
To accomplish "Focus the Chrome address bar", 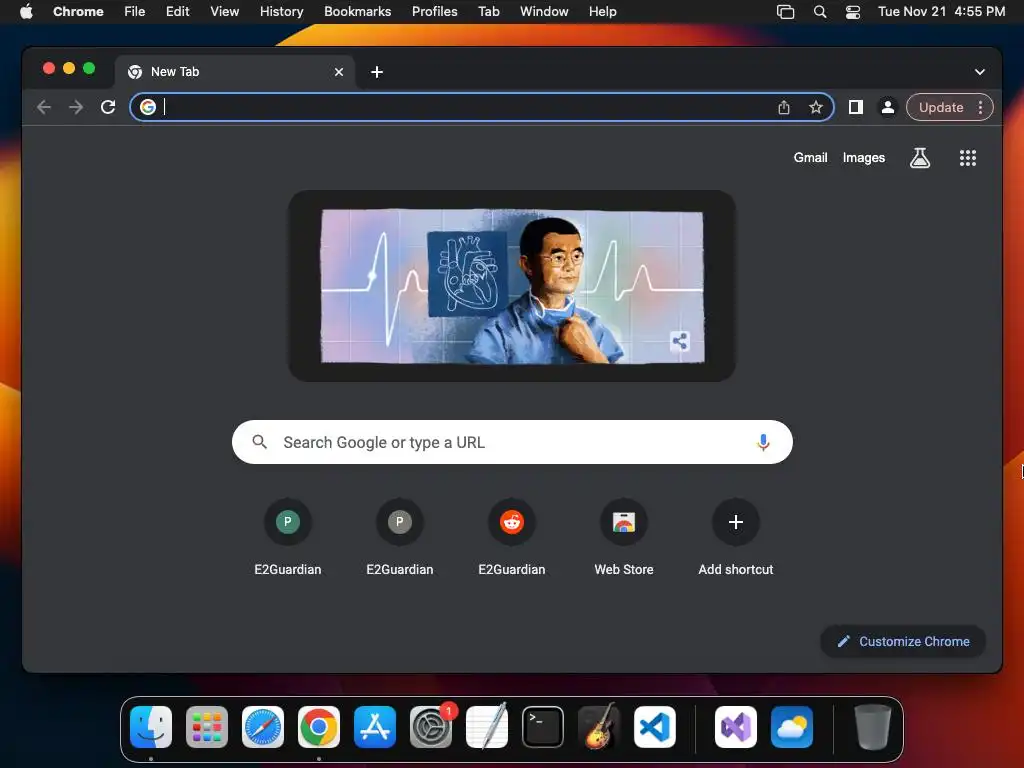I will pos(482,107).
